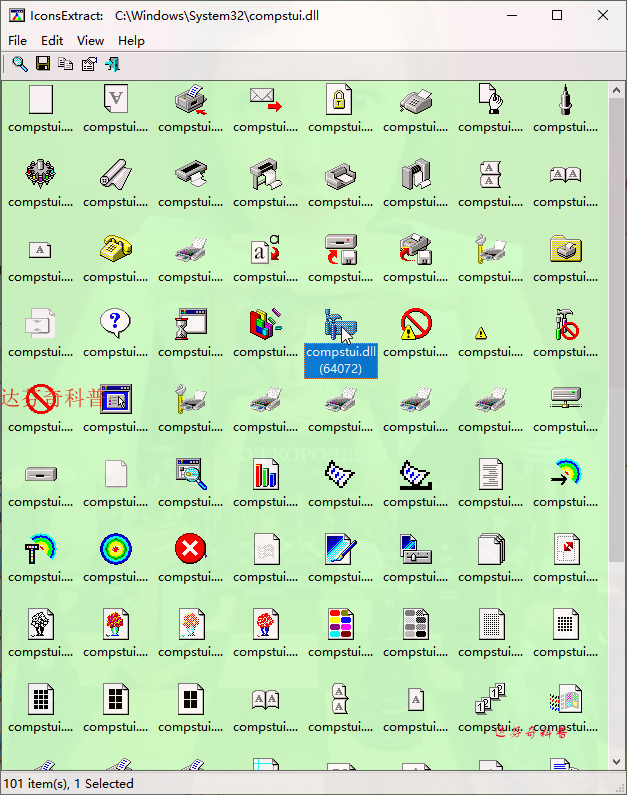Select the padlock document icon
Screen dimensions: 627x795
339,99
